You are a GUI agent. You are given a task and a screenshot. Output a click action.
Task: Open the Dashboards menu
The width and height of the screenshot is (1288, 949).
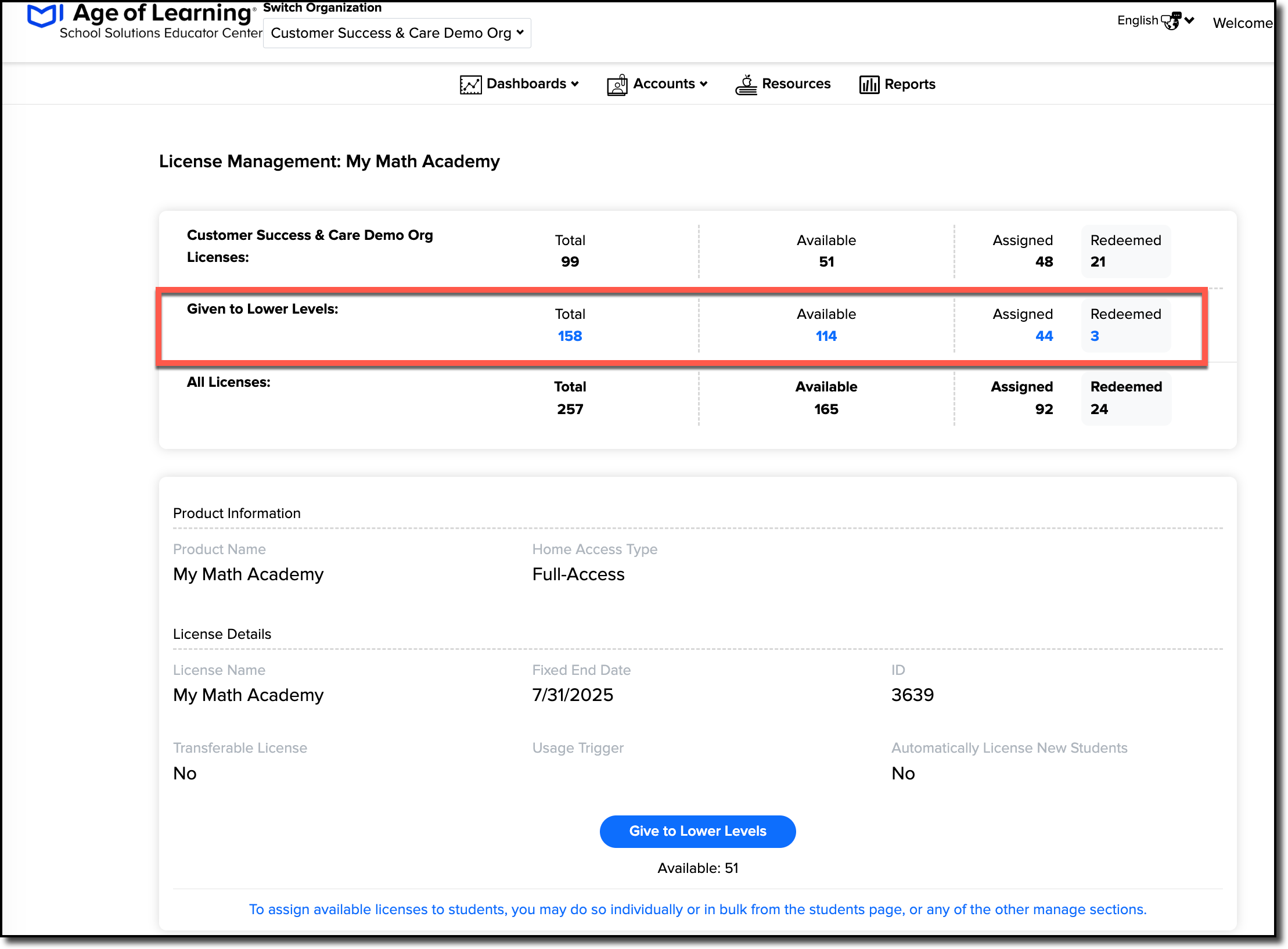point(519,84)
